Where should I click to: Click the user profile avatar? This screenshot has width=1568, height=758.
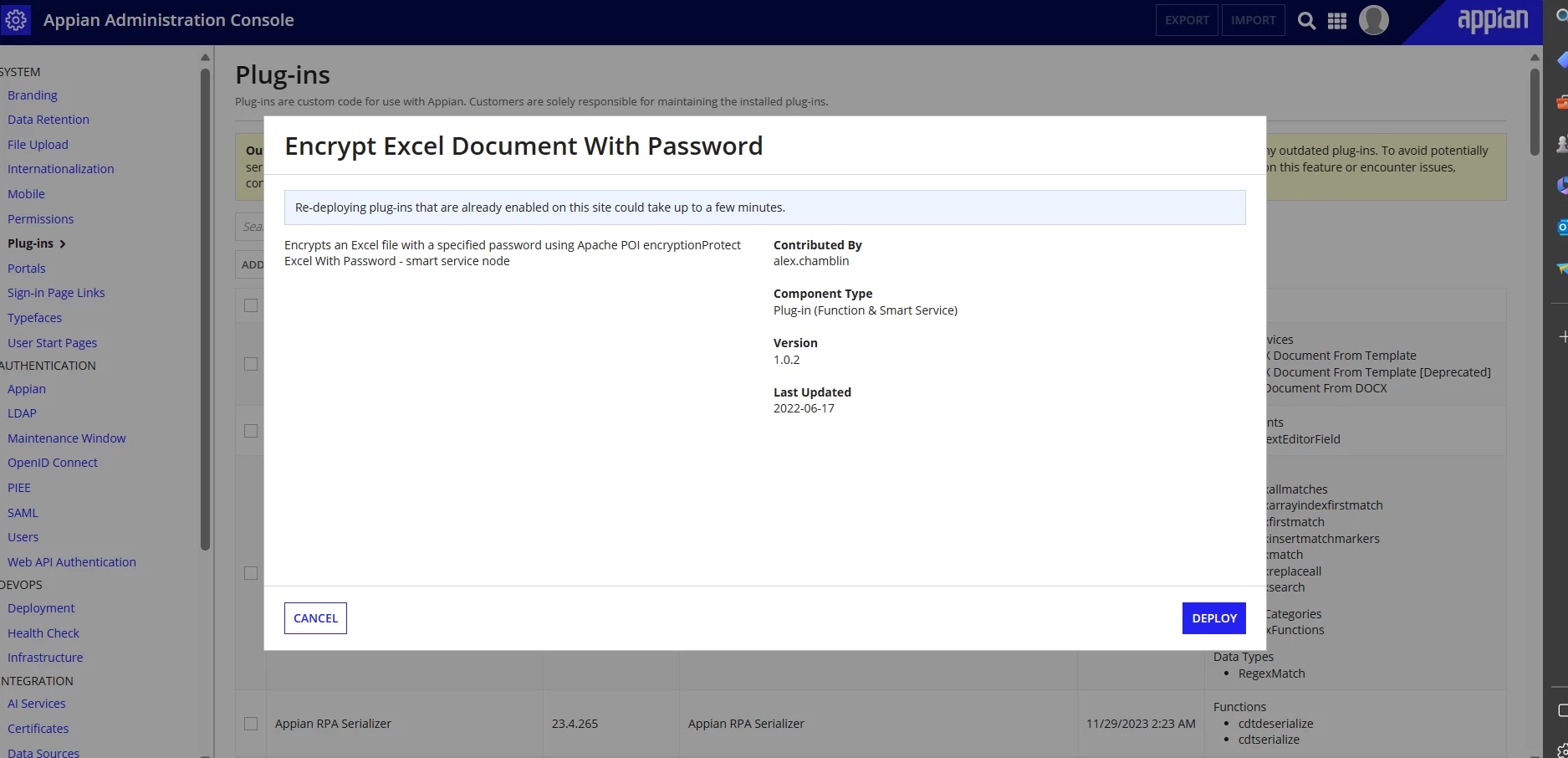point(1374,20)
